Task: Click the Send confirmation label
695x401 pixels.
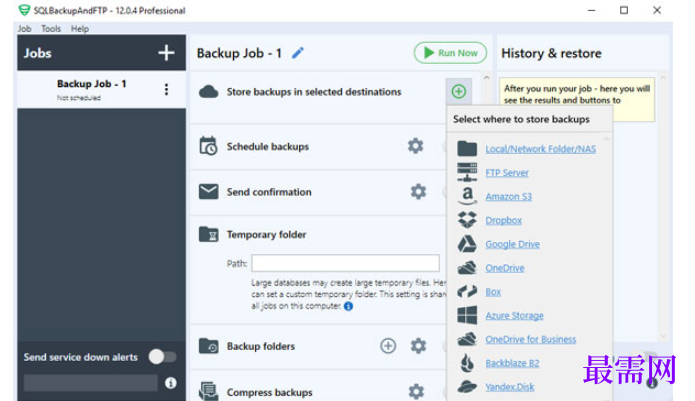Action: [269, 192]
